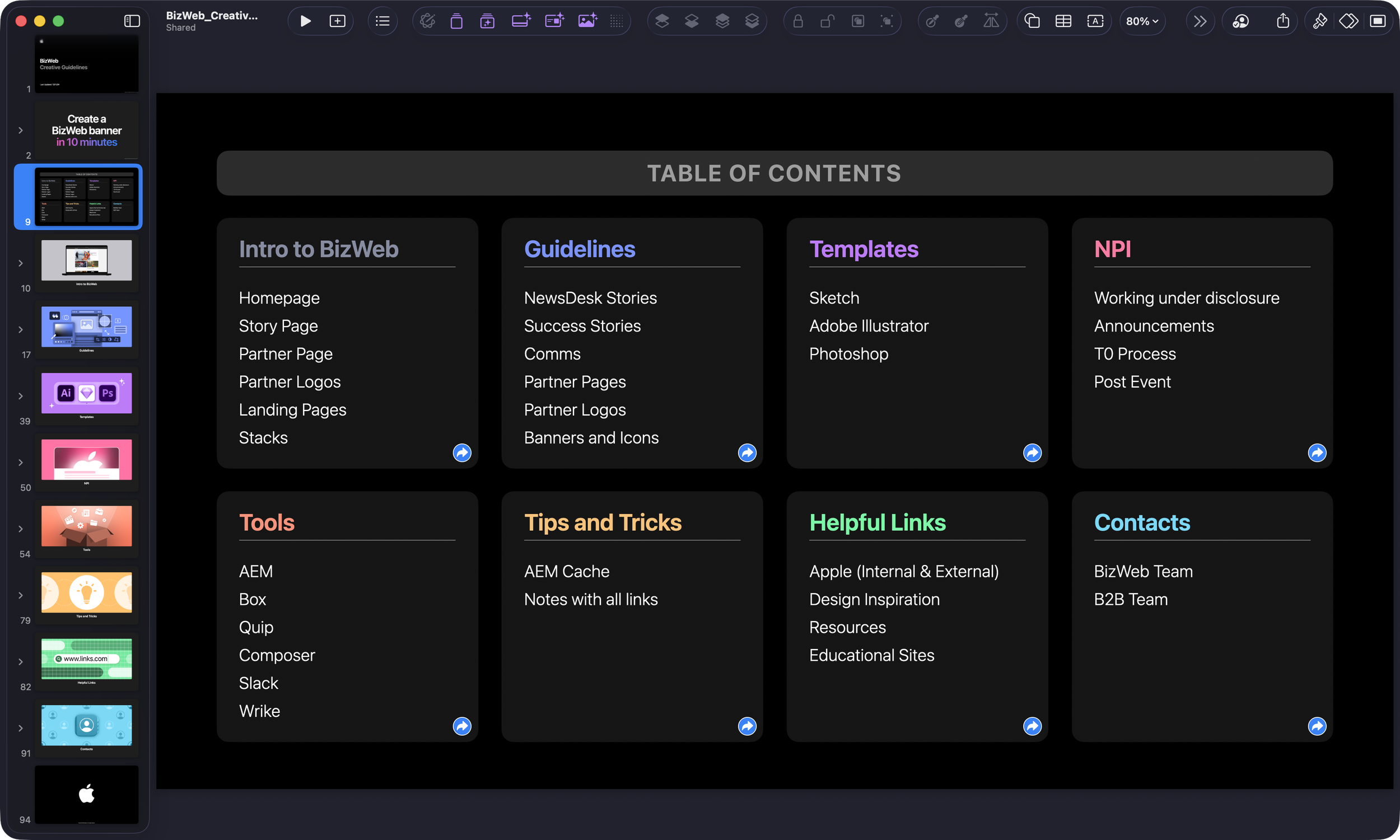Open the Share icon
This screenshot has width=1400, height=840.
[x=1283, y=21]
